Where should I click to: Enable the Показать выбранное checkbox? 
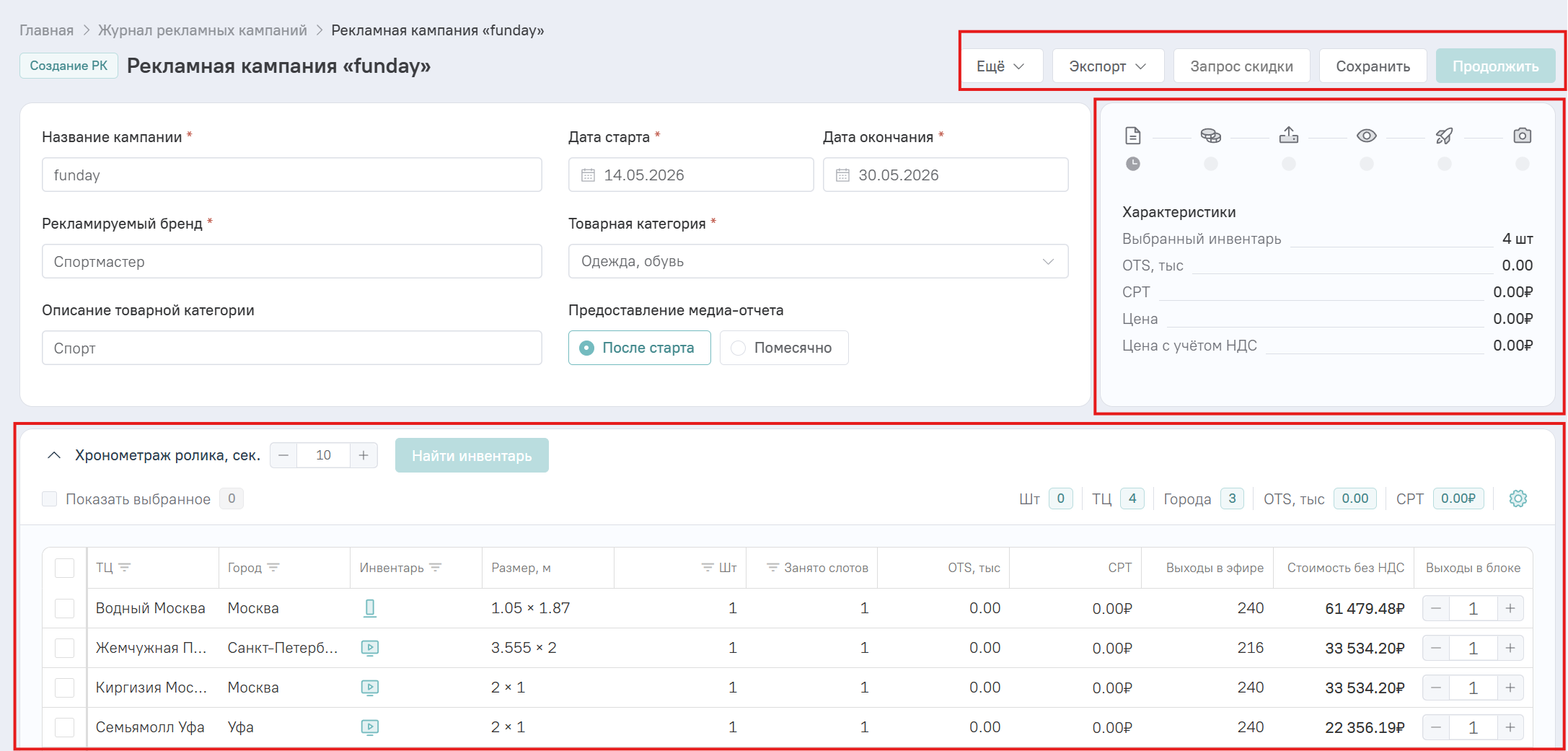(x=50, y=499)
